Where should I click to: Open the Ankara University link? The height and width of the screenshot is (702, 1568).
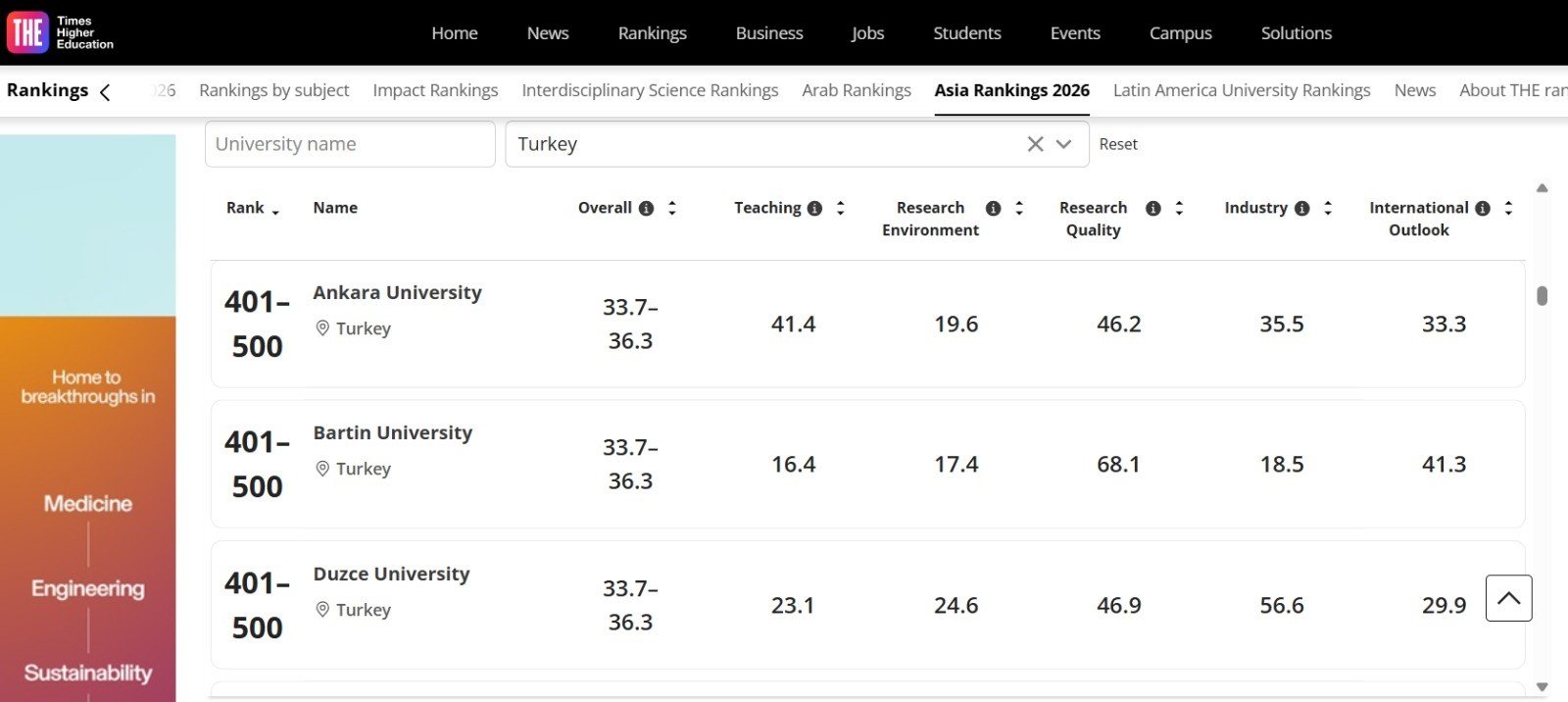(x=397, y=292)
